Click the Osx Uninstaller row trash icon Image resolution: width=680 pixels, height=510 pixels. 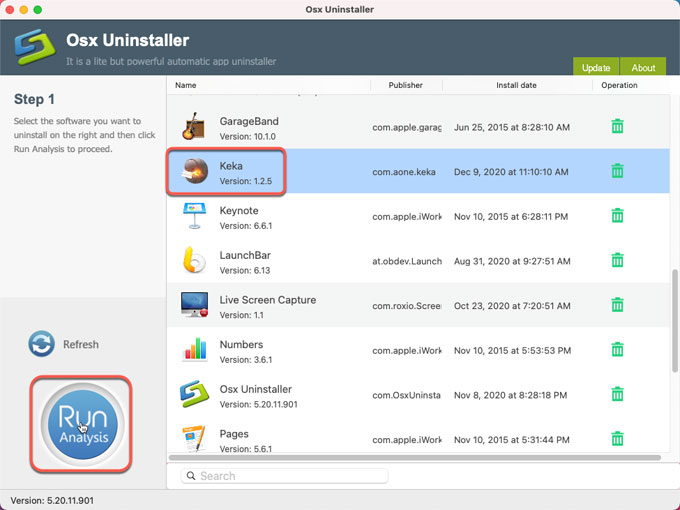click(x=617, y=394)
